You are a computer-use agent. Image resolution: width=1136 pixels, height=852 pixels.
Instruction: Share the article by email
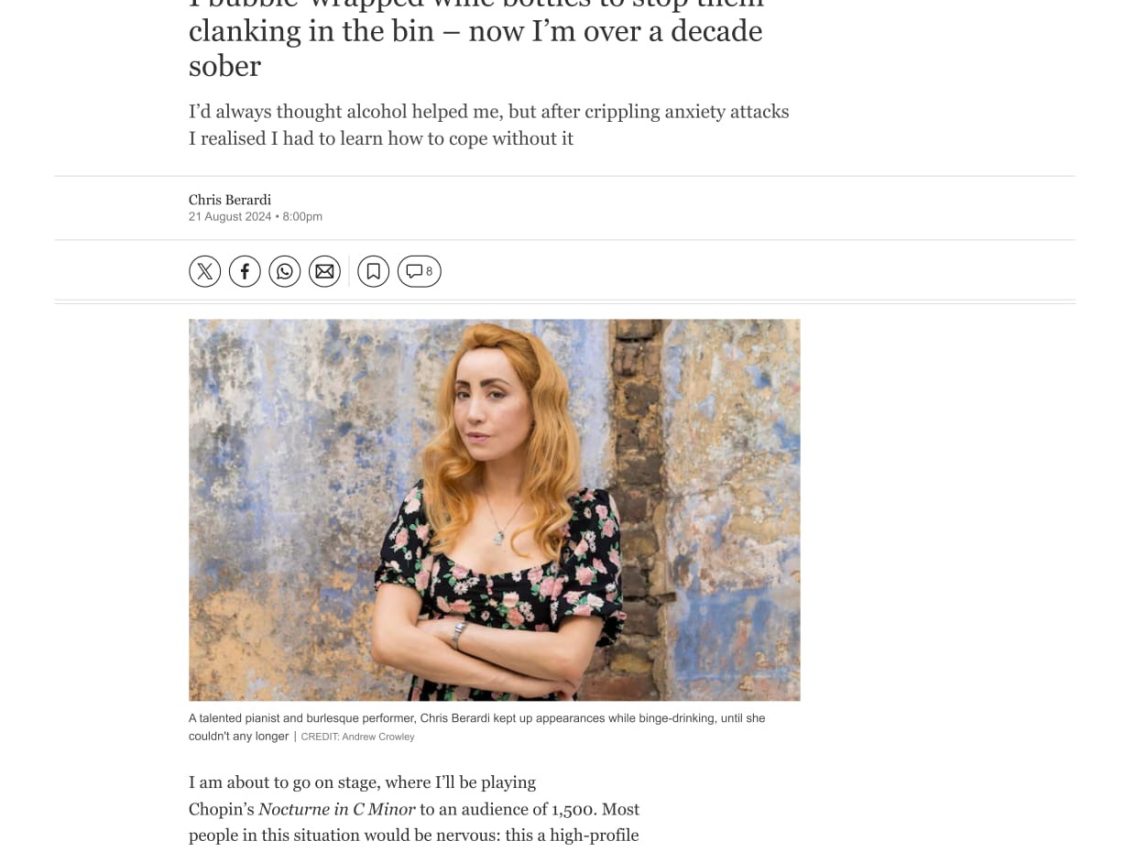pos(325,271)
